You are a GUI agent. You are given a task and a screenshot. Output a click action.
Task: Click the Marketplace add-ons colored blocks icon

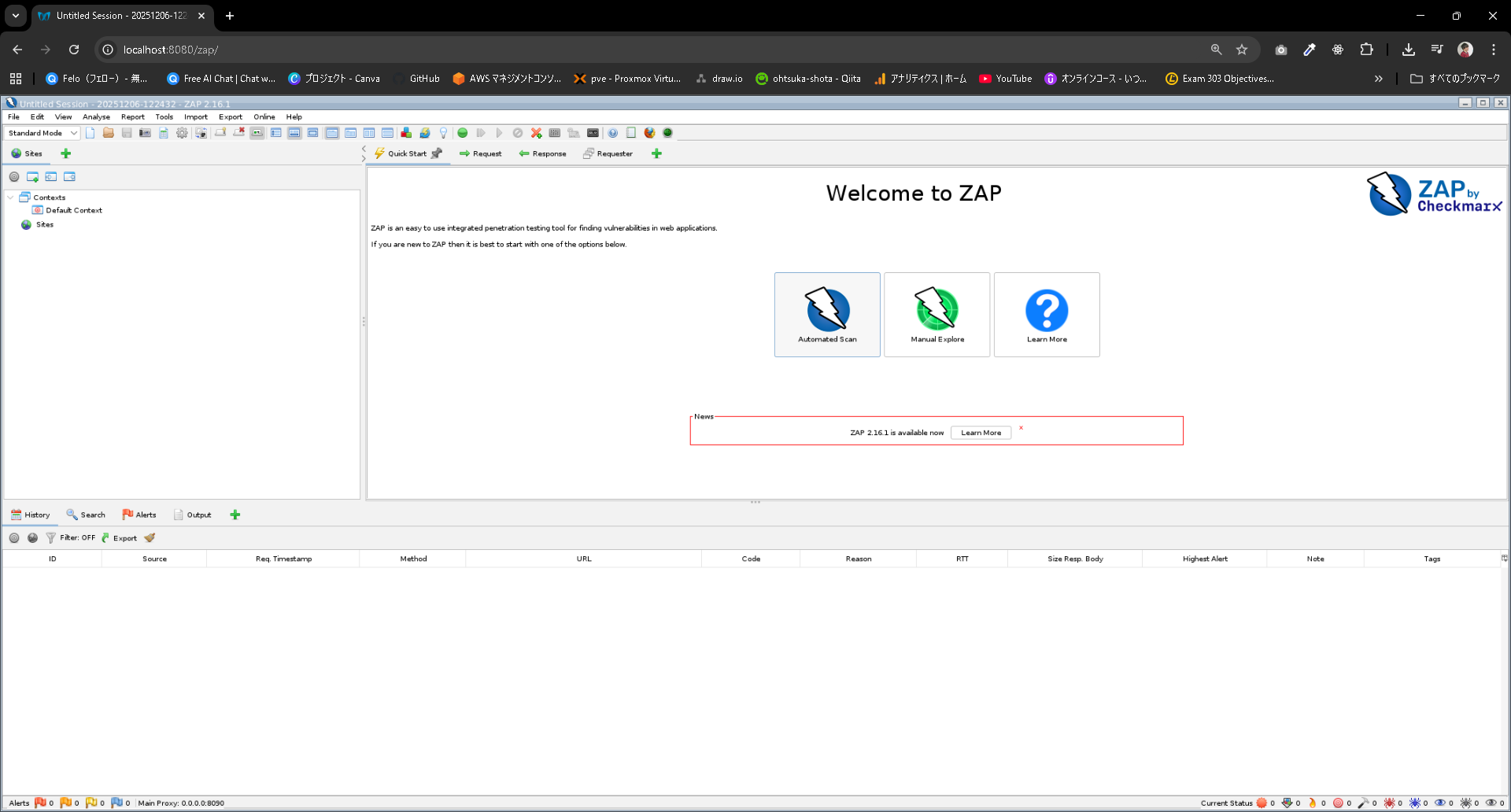[x=406, y=133]
